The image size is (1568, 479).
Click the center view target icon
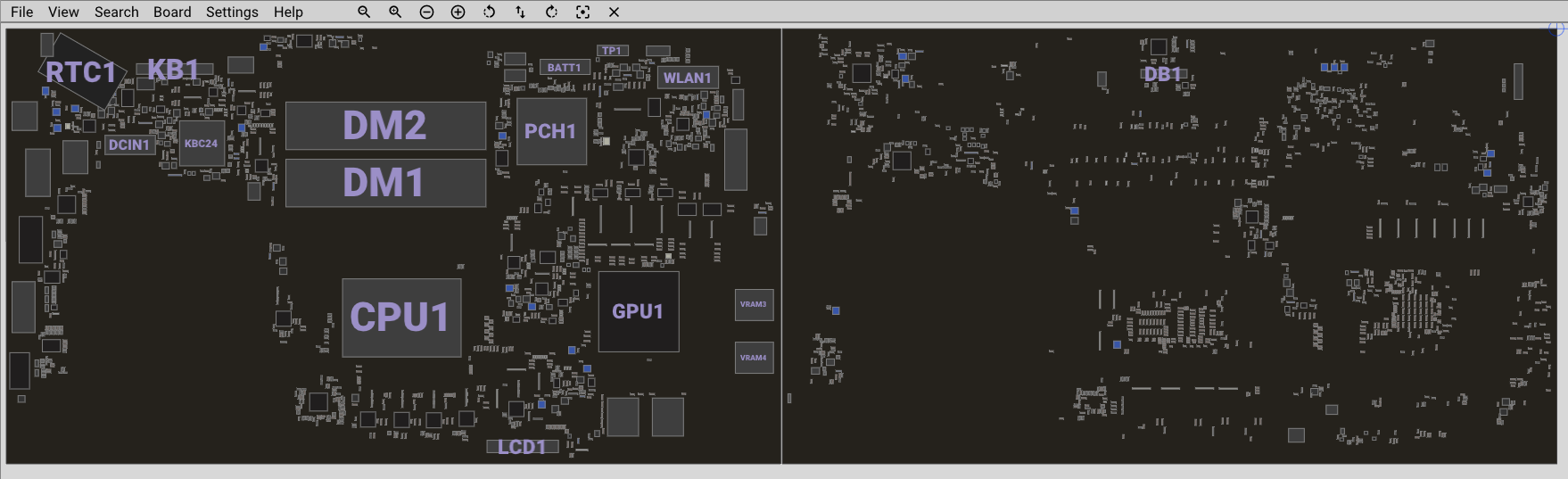[582, 12]
